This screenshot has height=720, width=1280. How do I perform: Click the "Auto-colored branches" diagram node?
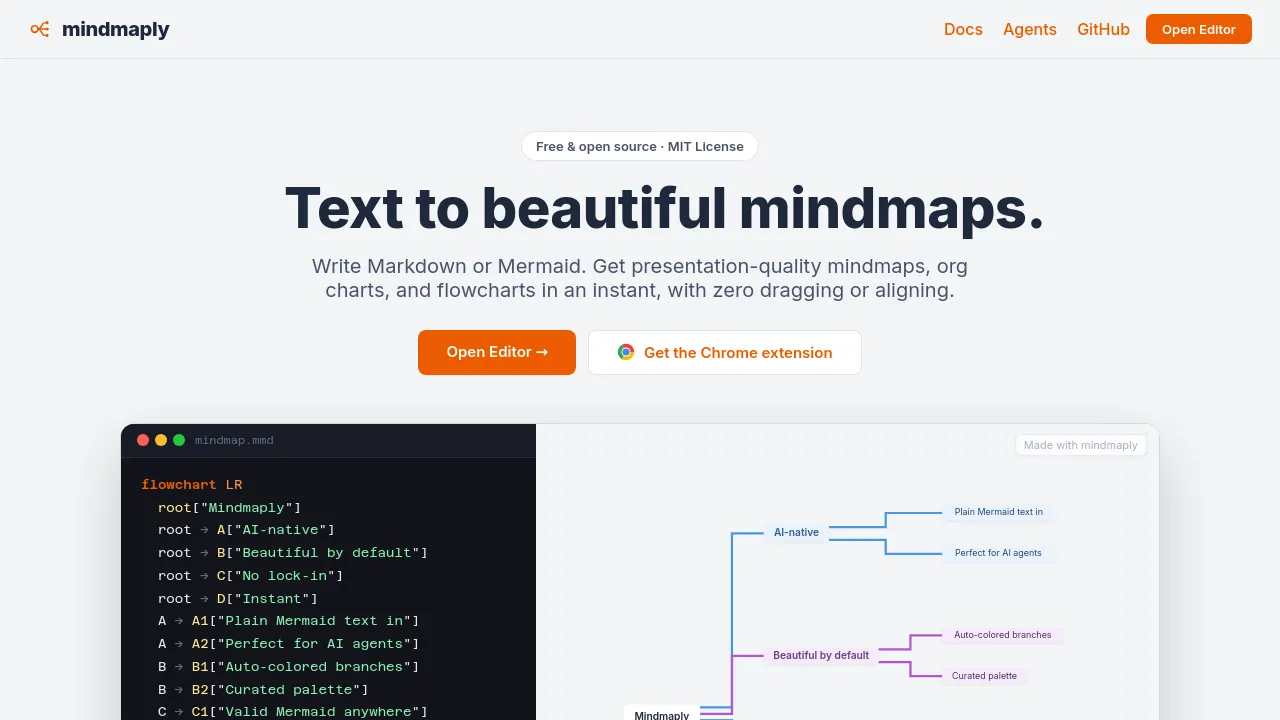pos(1002,635)
